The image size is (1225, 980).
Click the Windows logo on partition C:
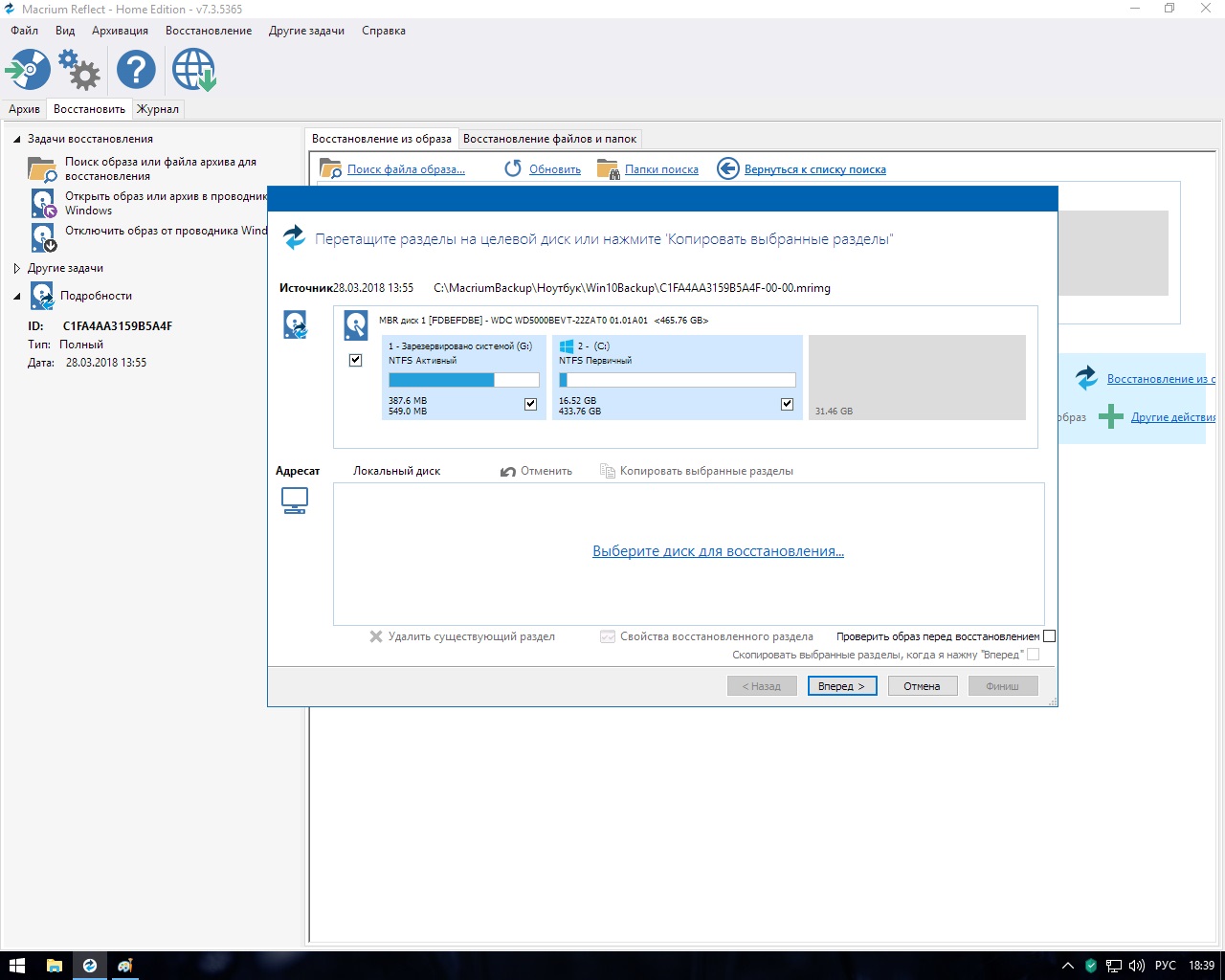point(567,345)
